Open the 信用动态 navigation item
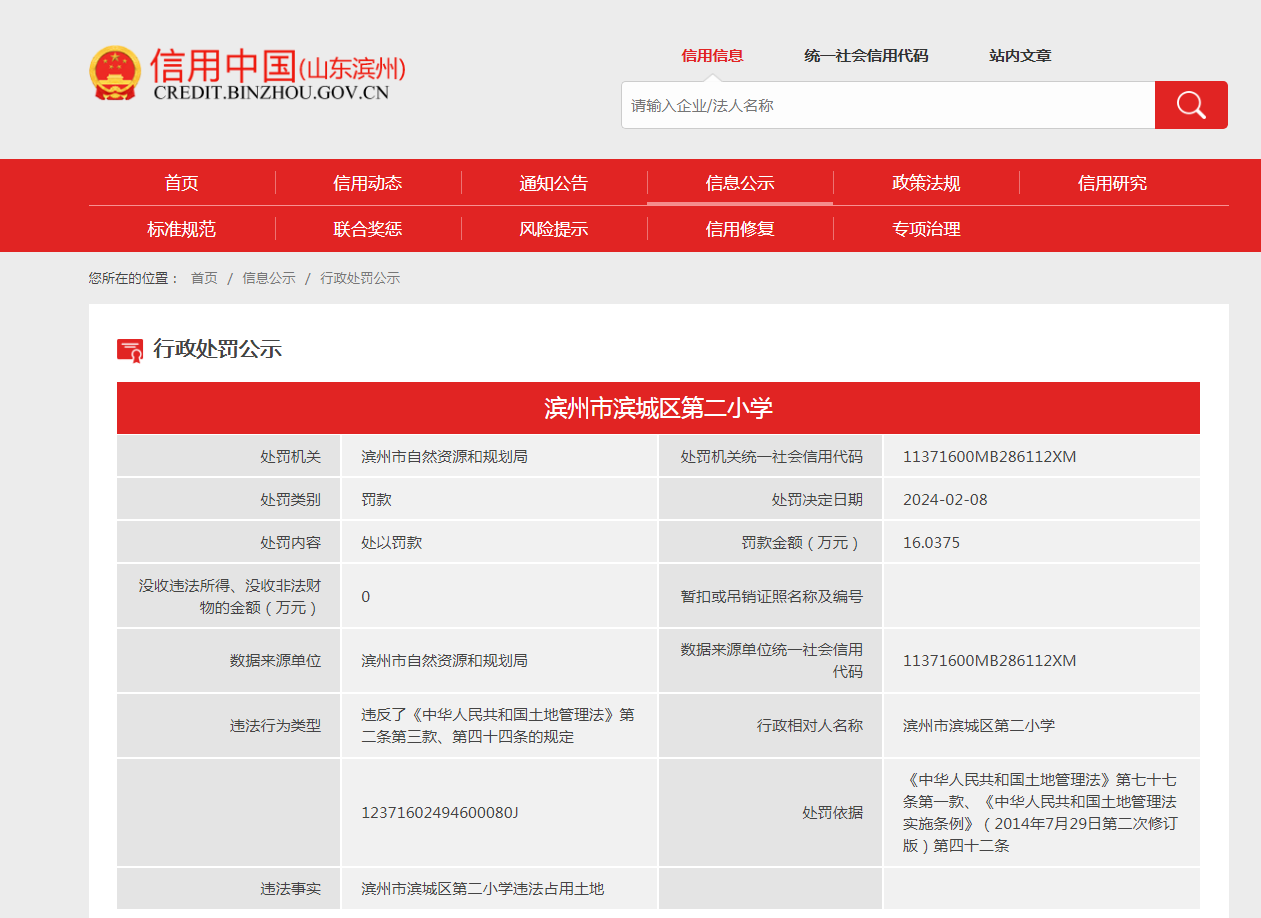Viewport: 1261px width, 918px height. click(x=367, y=183)
